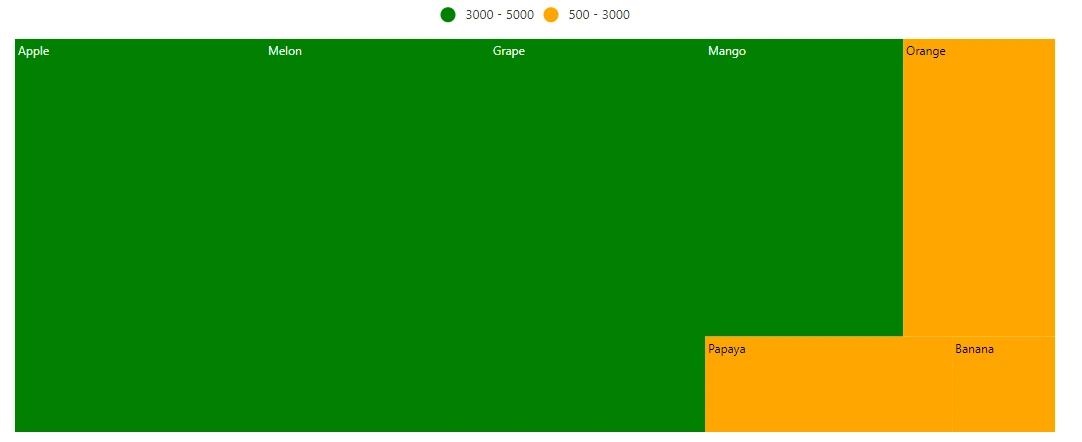
Task: Select the '500 - 3000' legend label
Action: coord(599,14)
